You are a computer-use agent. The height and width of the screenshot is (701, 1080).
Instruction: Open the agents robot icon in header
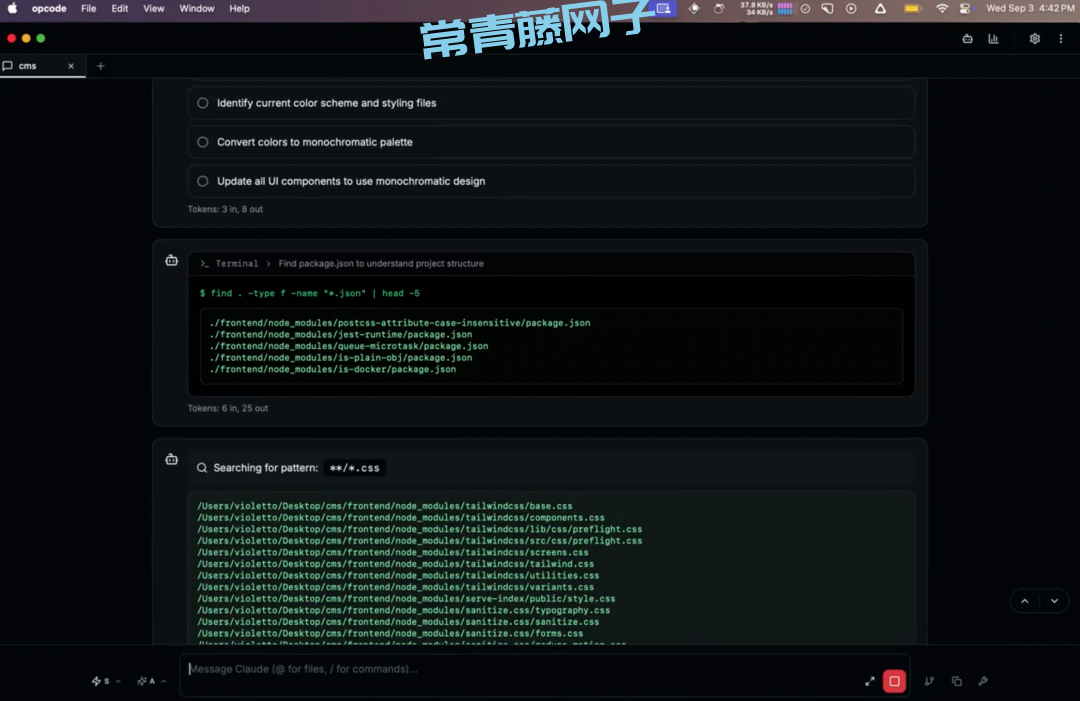point(967,39)
